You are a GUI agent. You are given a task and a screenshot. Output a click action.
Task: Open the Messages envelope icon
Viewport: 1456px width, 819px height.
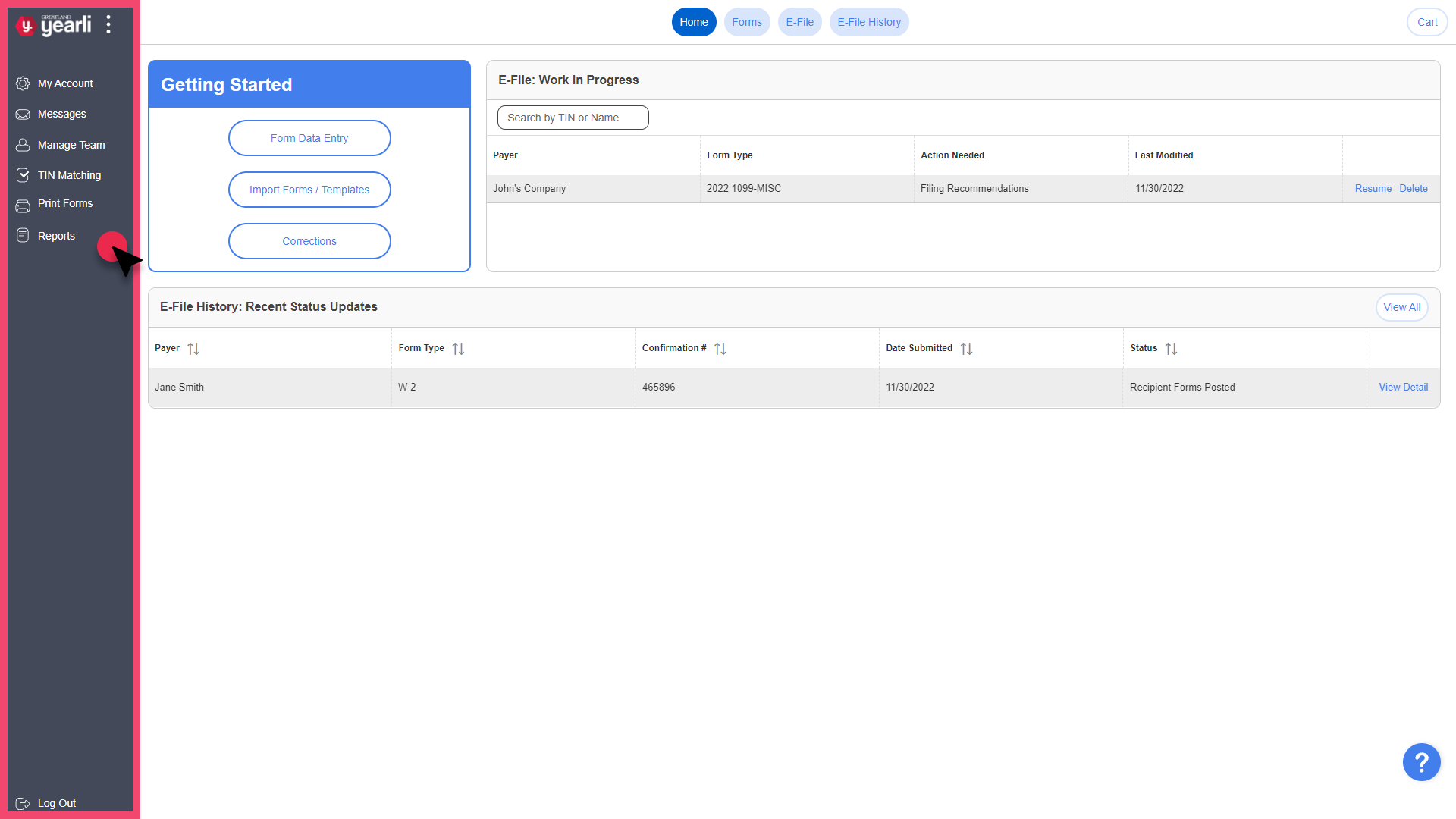23,114
